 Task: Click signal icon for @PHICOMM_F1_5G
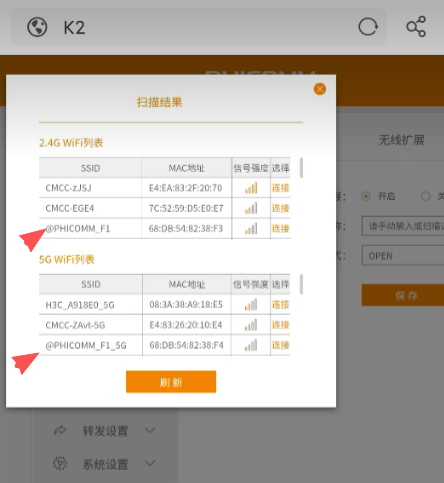(251, 345)
